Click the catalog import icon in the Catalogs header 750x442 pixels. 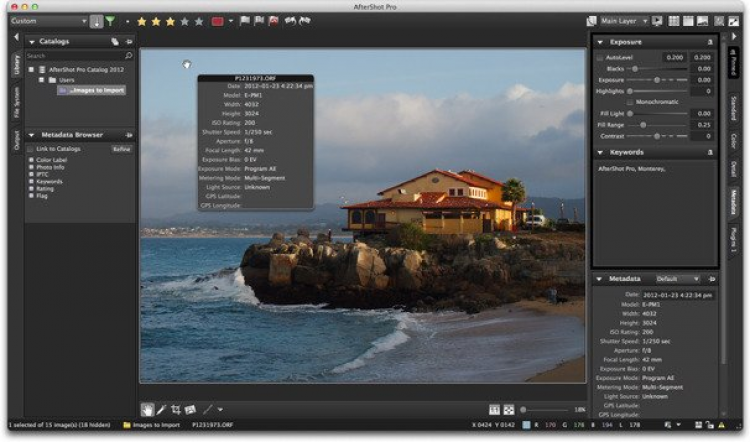pos(115,42)
